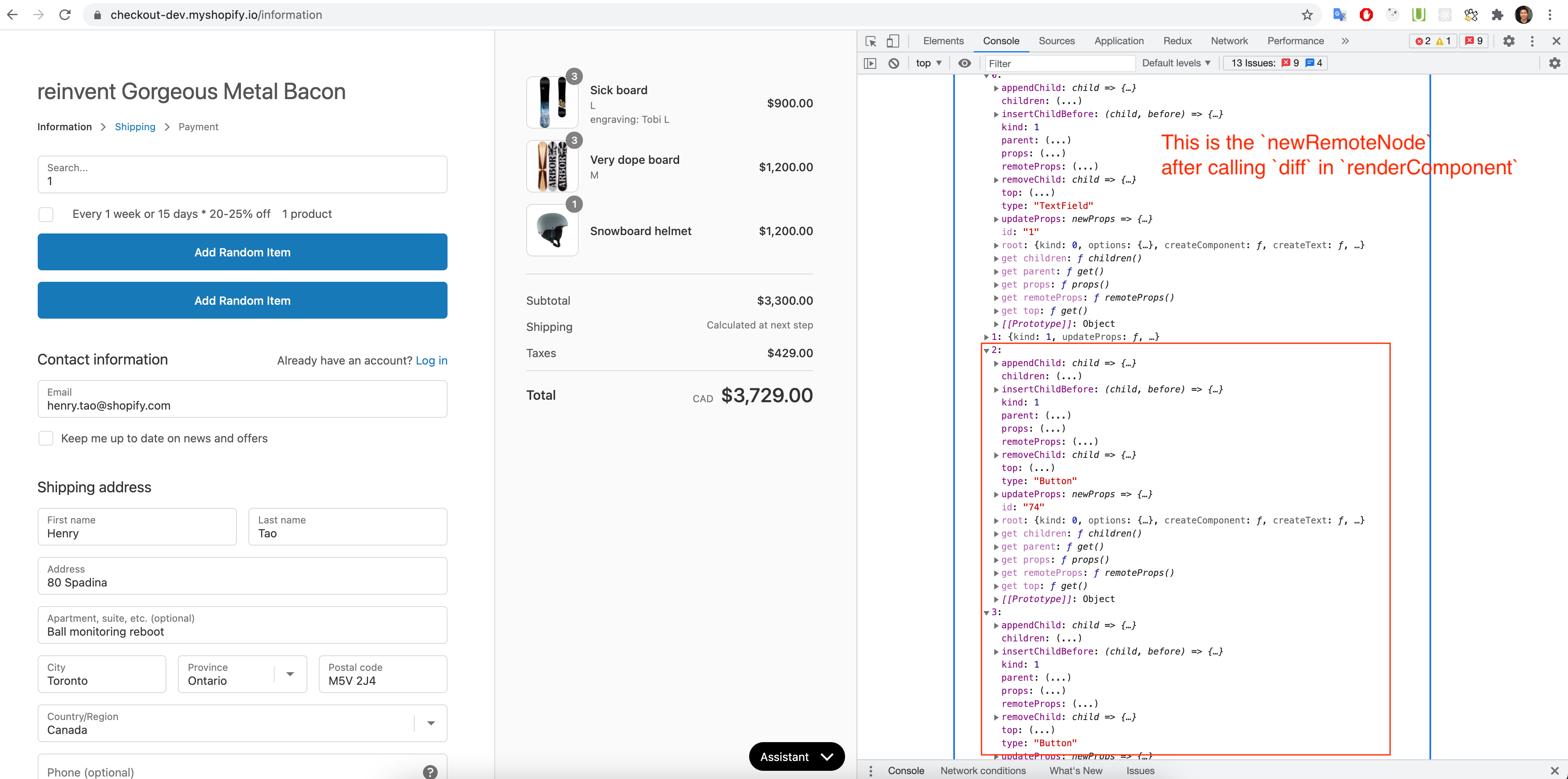Viewport: 1568px width, 779px height.
Task: Click the 'Log in' link
Action: click(x=432, y=360)
